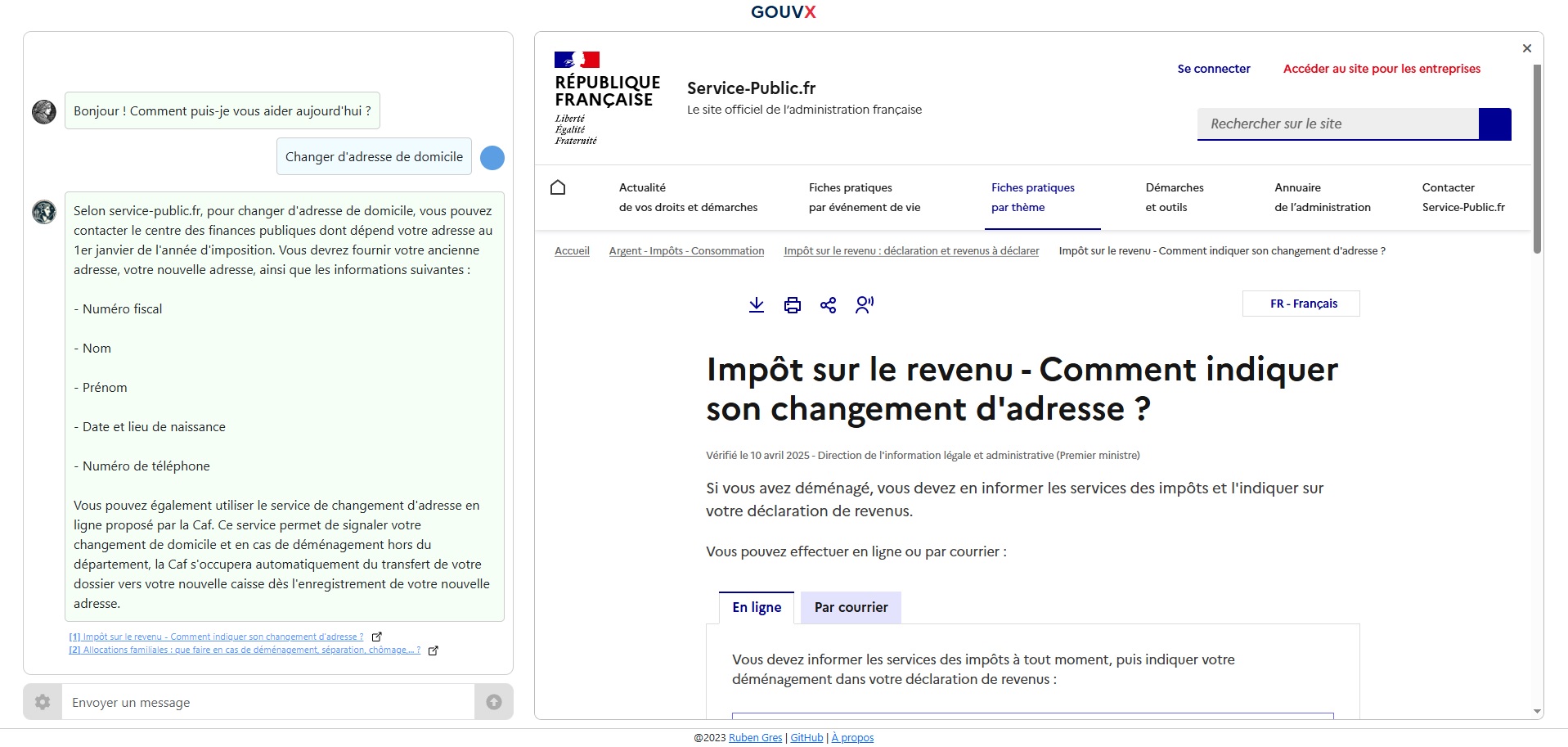Screen dimensions: 1568x747
Task: Click the 'Changer d'adresse de domicile' message
Action: (x=374, y=156)
